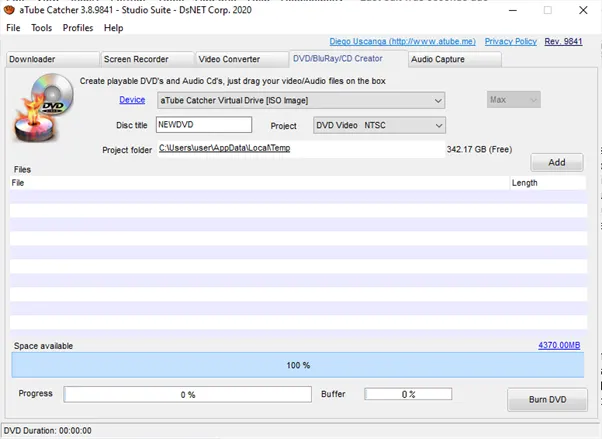Switch to the Downloader tab
The image size is (602, 439).
[53, 59]
